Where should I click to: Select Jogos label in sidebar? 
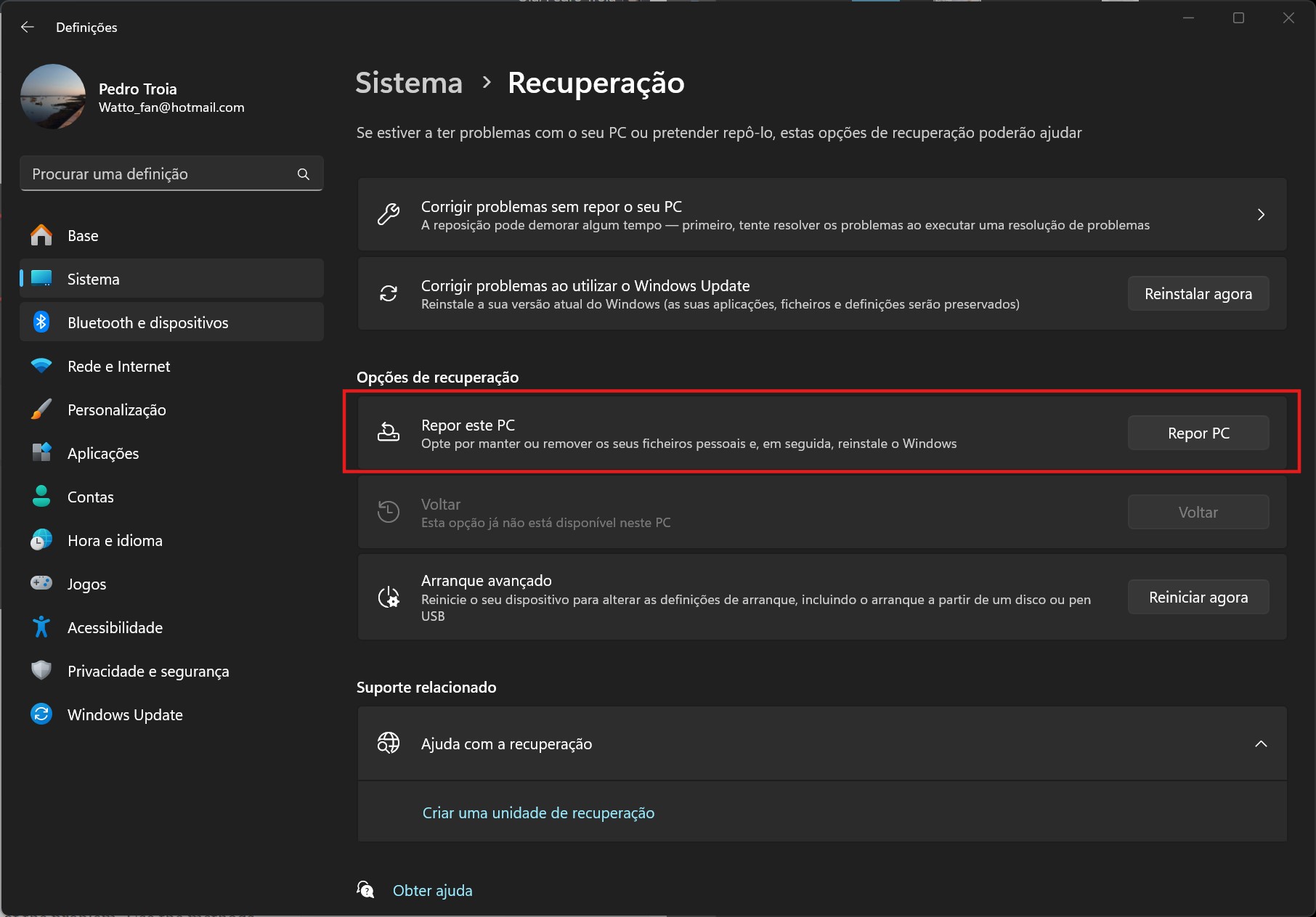[86, 584]
